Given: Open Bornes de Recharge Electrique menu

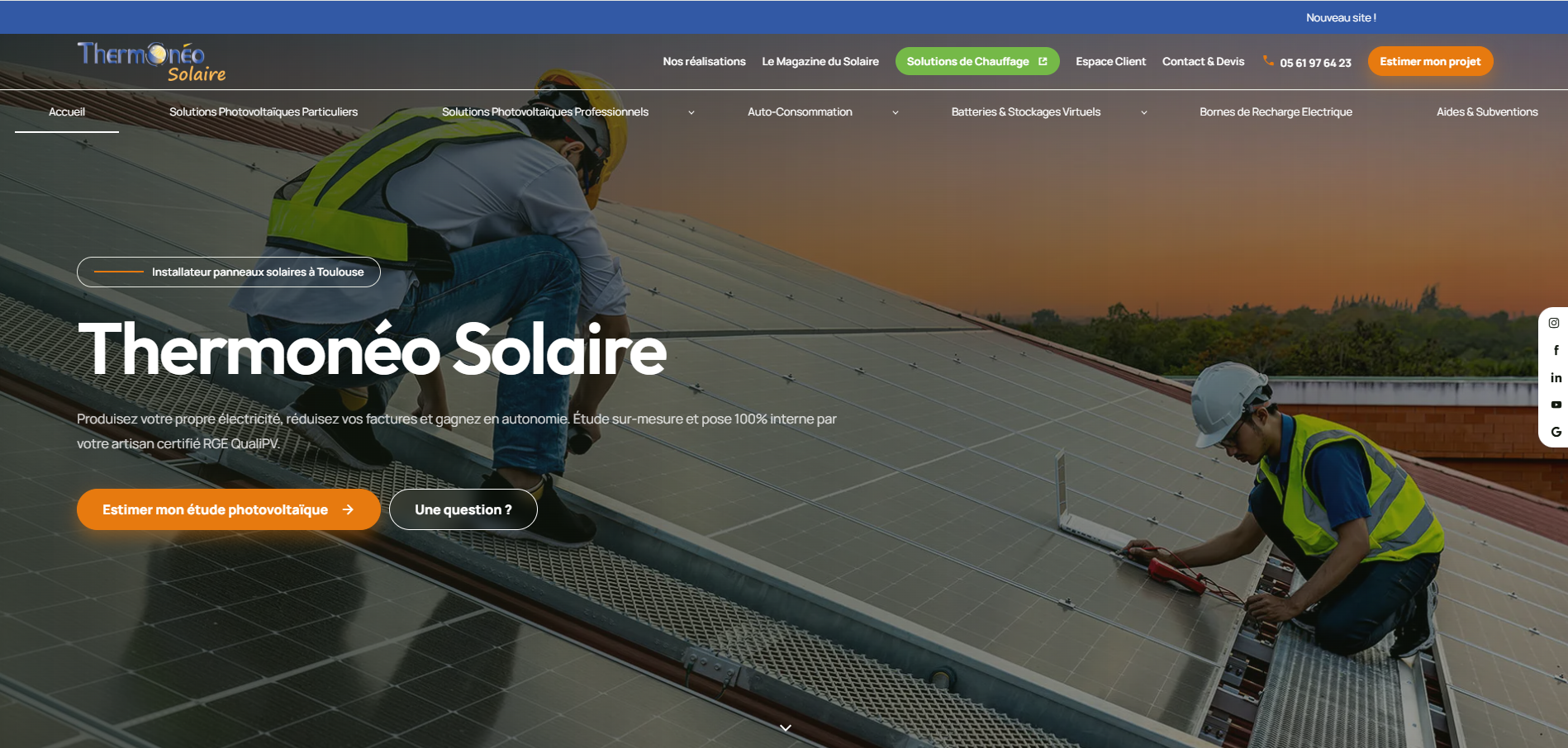Looking at the screenshot, I should coord(1276,111).
